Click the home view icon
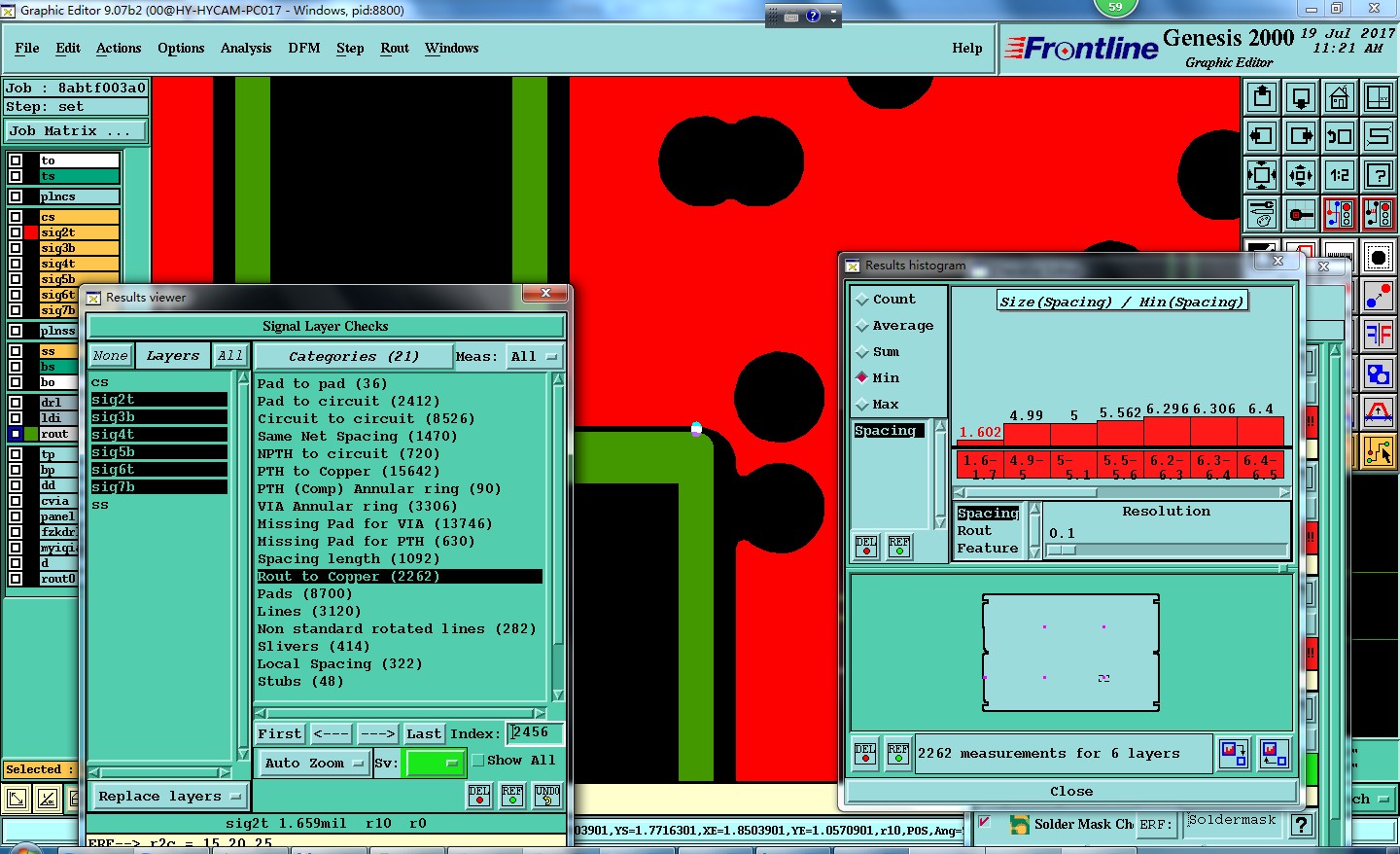The width and height of the screenshot is (1400, 854). coord(1340,97)
